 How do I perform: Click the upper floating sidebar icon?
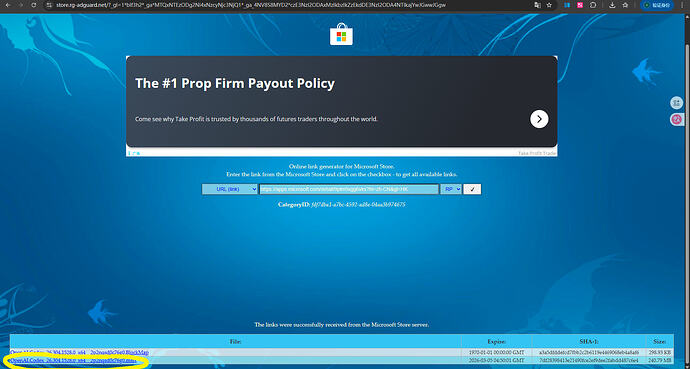coord(676,103)
